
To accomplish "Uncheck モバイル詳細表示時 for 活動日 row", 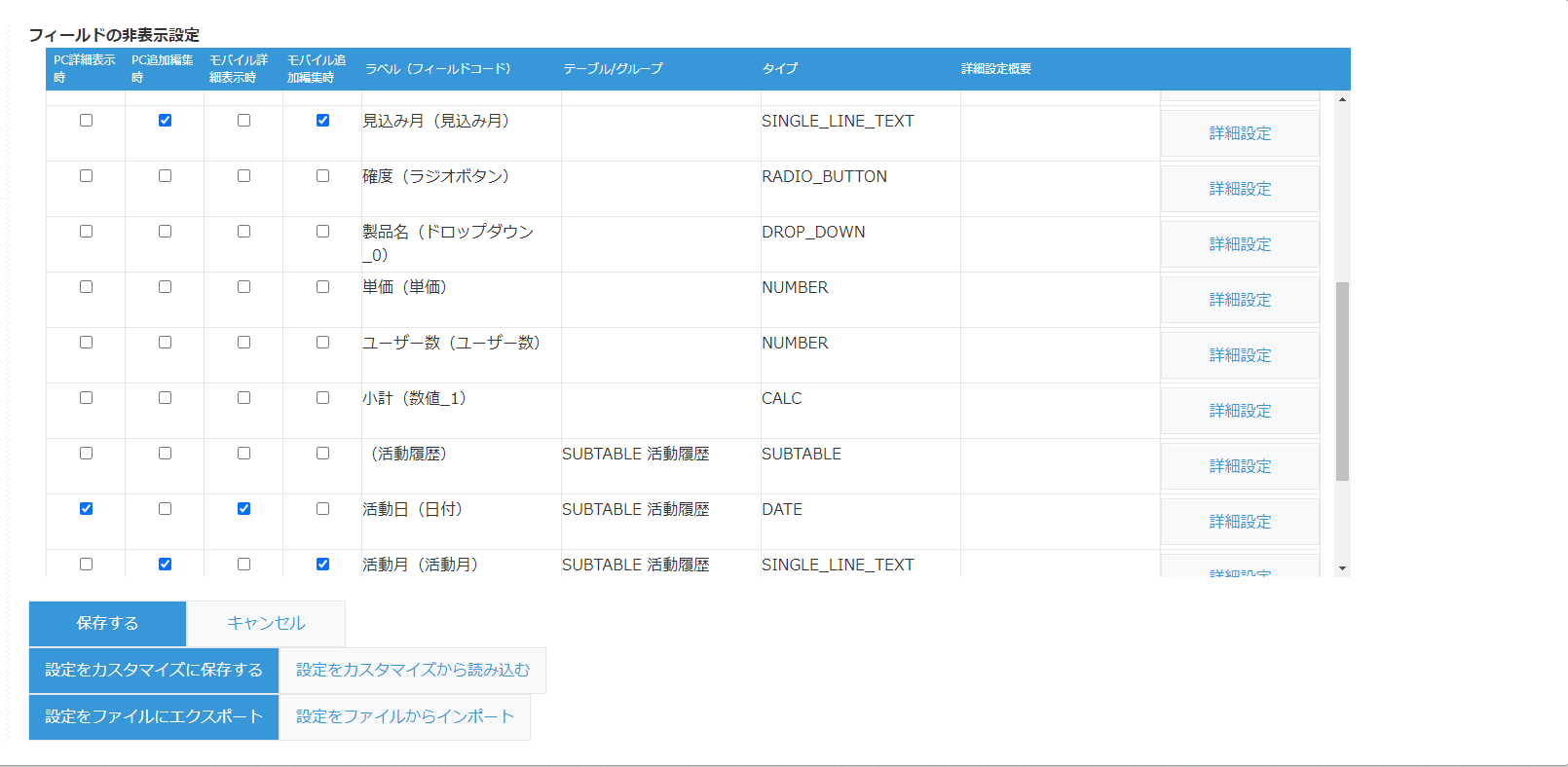I will click(x=243, y=509).
